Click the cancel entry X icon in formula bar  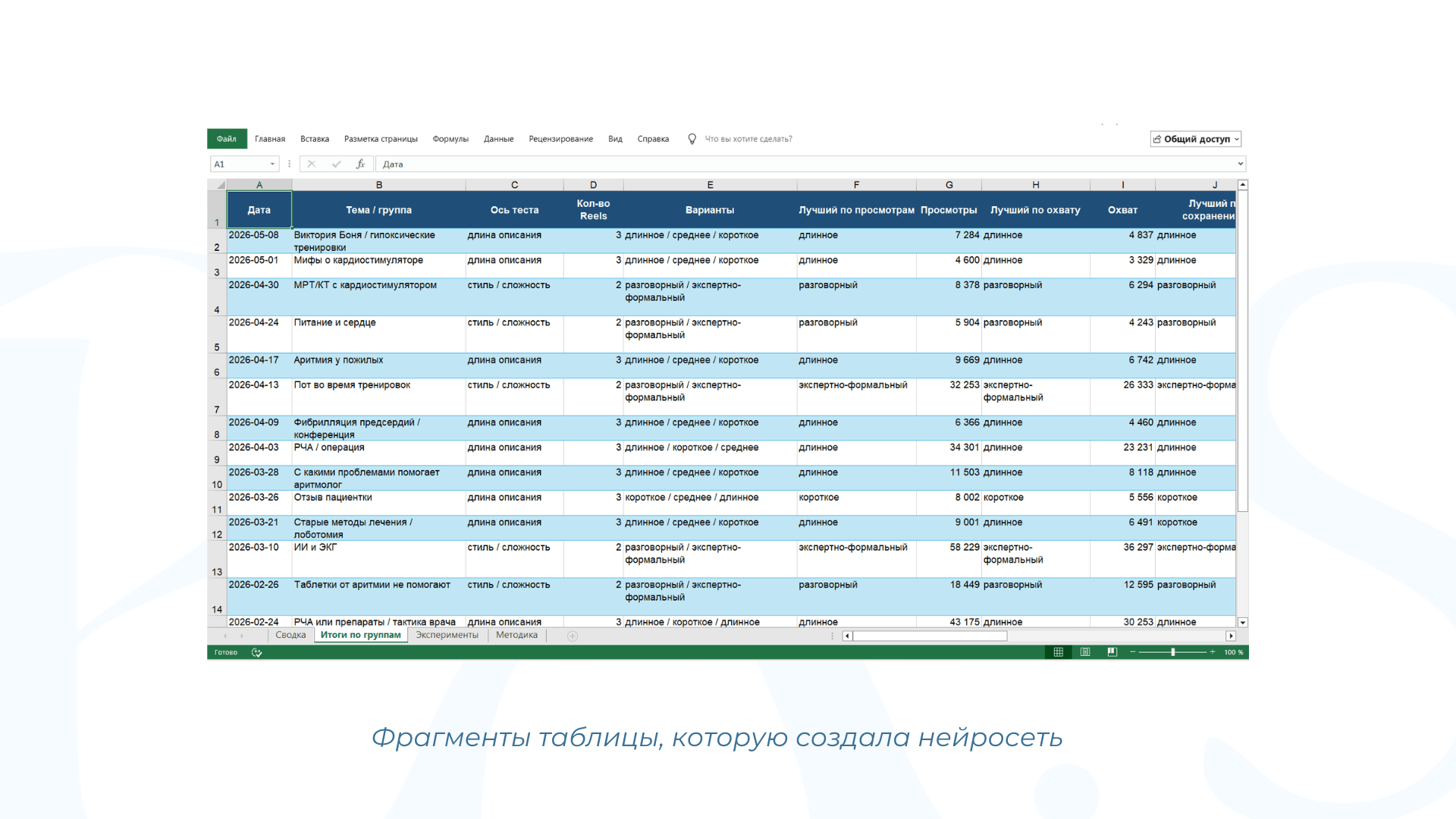tap(311, 164)
